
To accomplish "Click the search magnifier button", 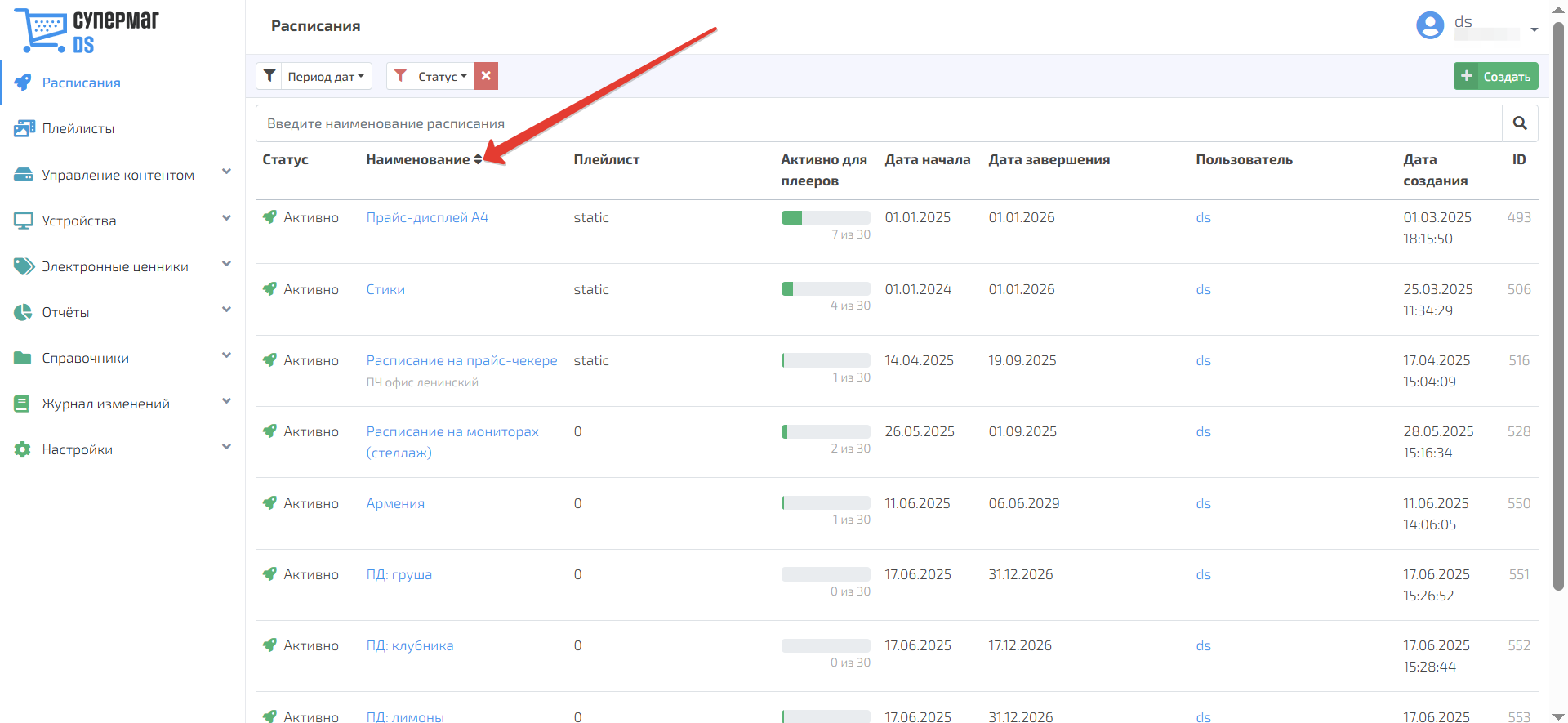I will (x=1520, y=123).
